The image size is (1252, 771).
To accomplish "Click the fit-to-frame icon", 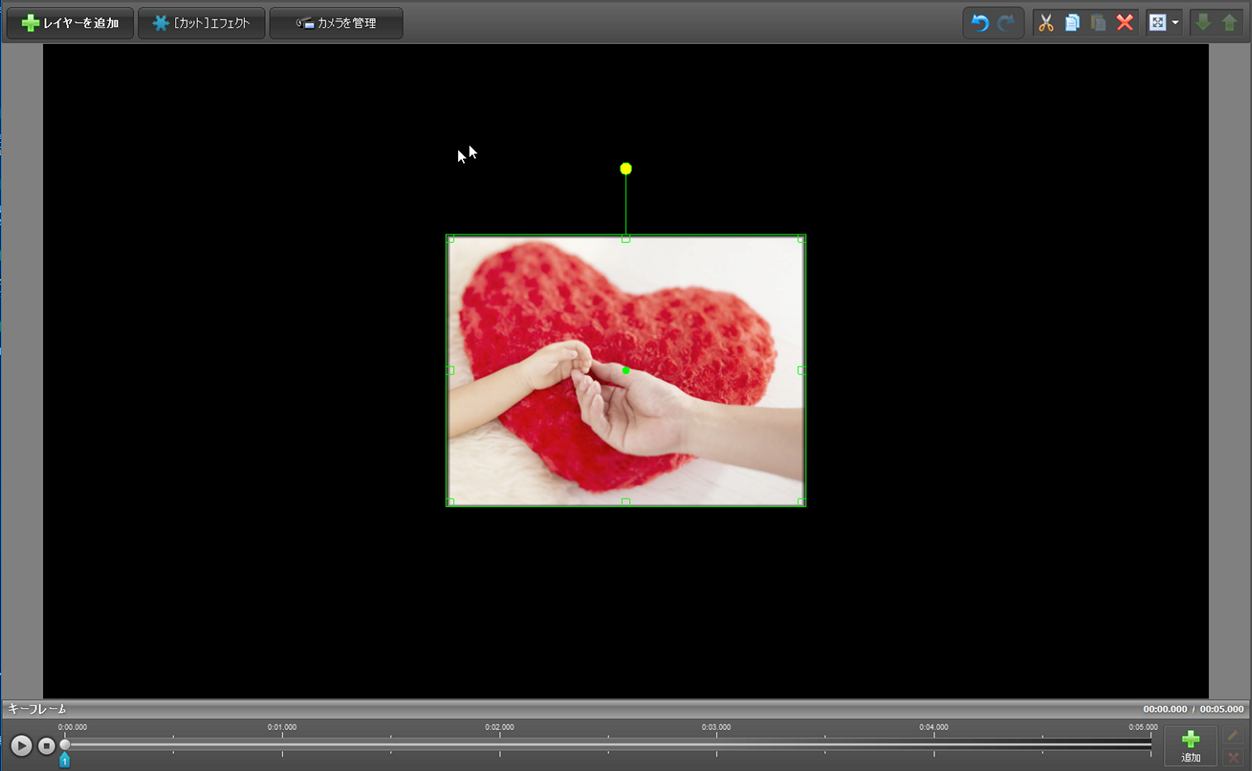I will (x=1157, y=23).
